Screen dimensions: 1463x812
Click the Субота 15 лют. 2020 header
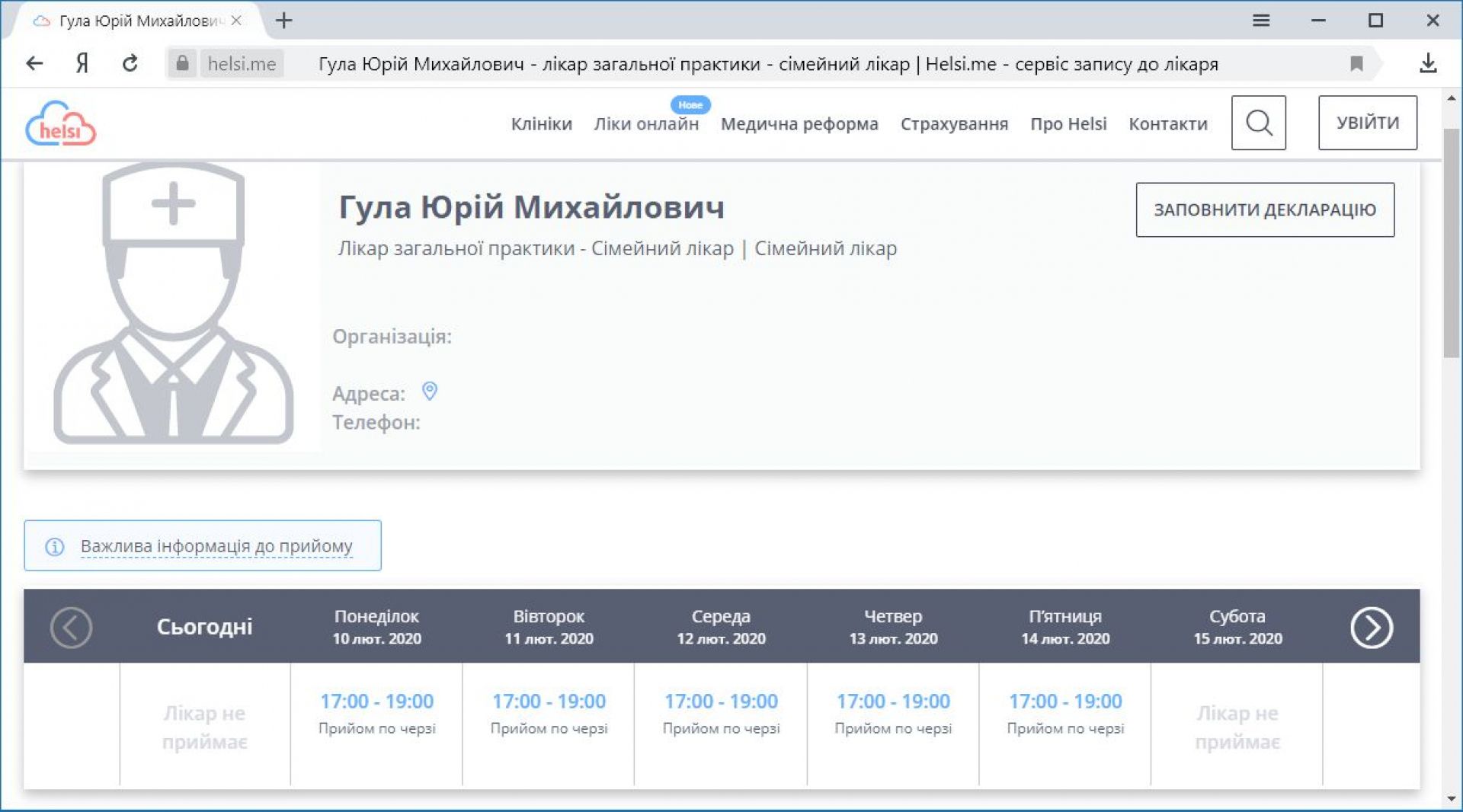click(1237, 627)
